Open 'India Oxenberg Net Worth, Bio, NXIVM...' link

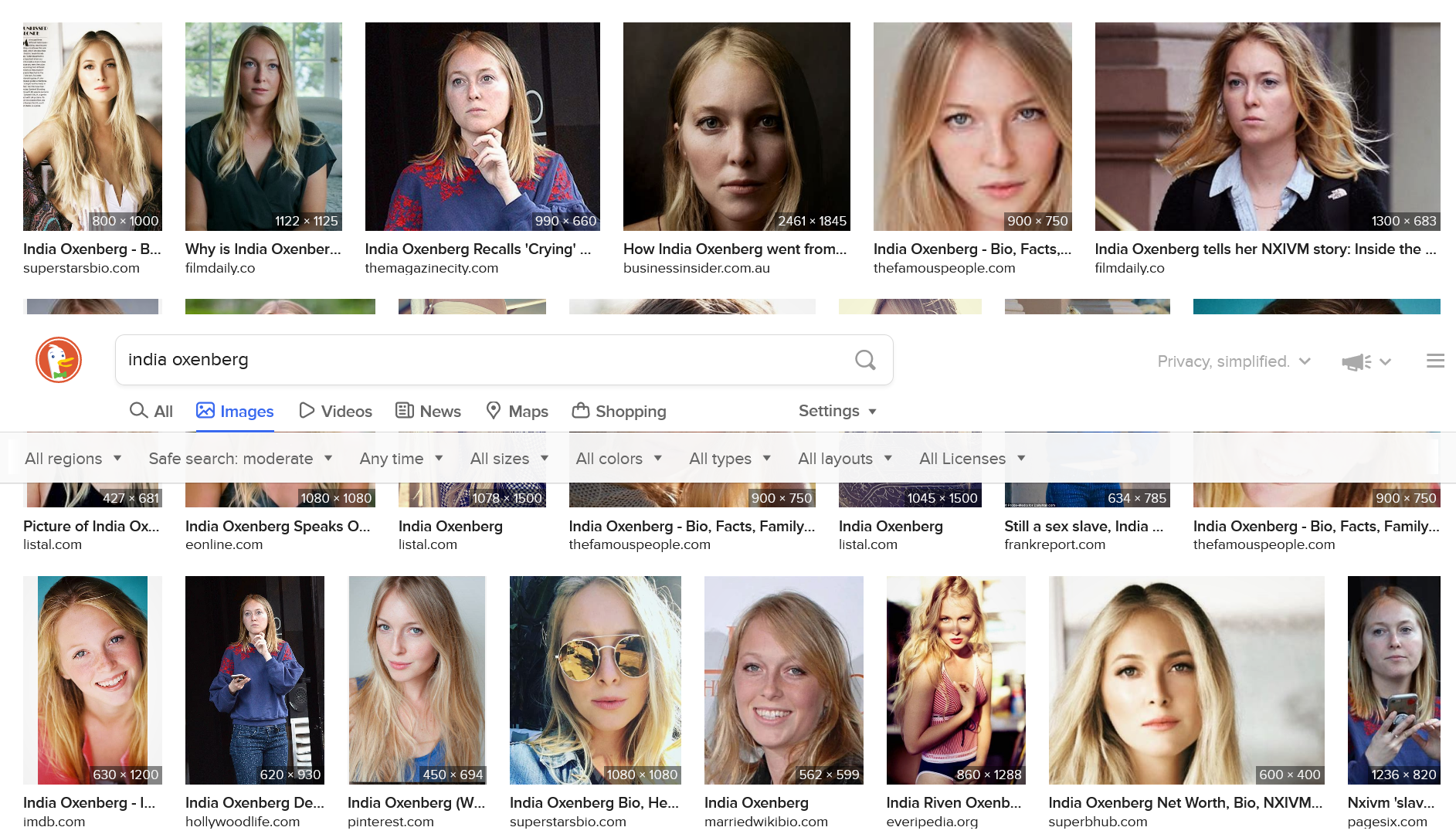(x=1186, y=802)
